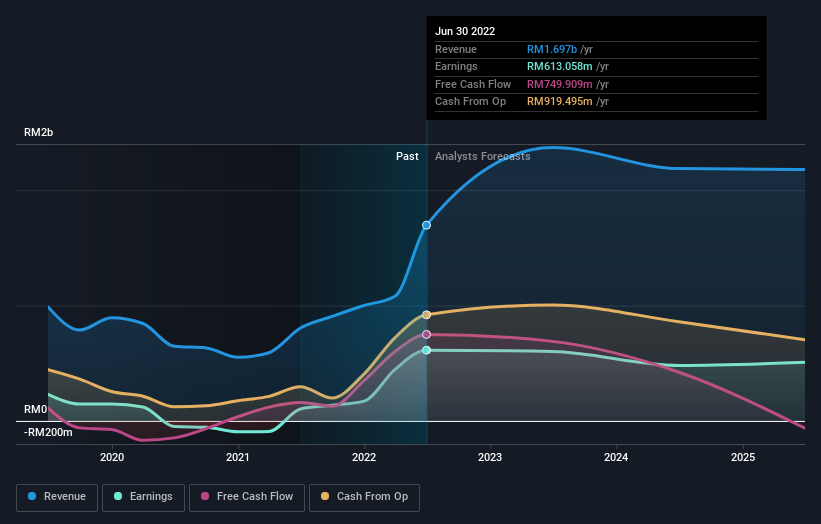Click the teal Earnings data point marker
The width and height of the screenshot is (821, 524).
426,350
